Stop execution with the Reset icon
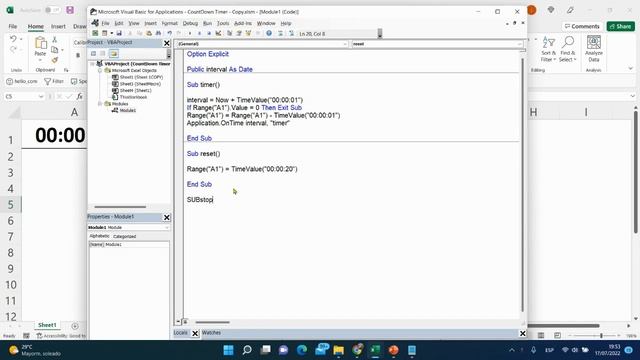Image resolution: width=640 pixels, height=360 pixels. tap(209, 33)
